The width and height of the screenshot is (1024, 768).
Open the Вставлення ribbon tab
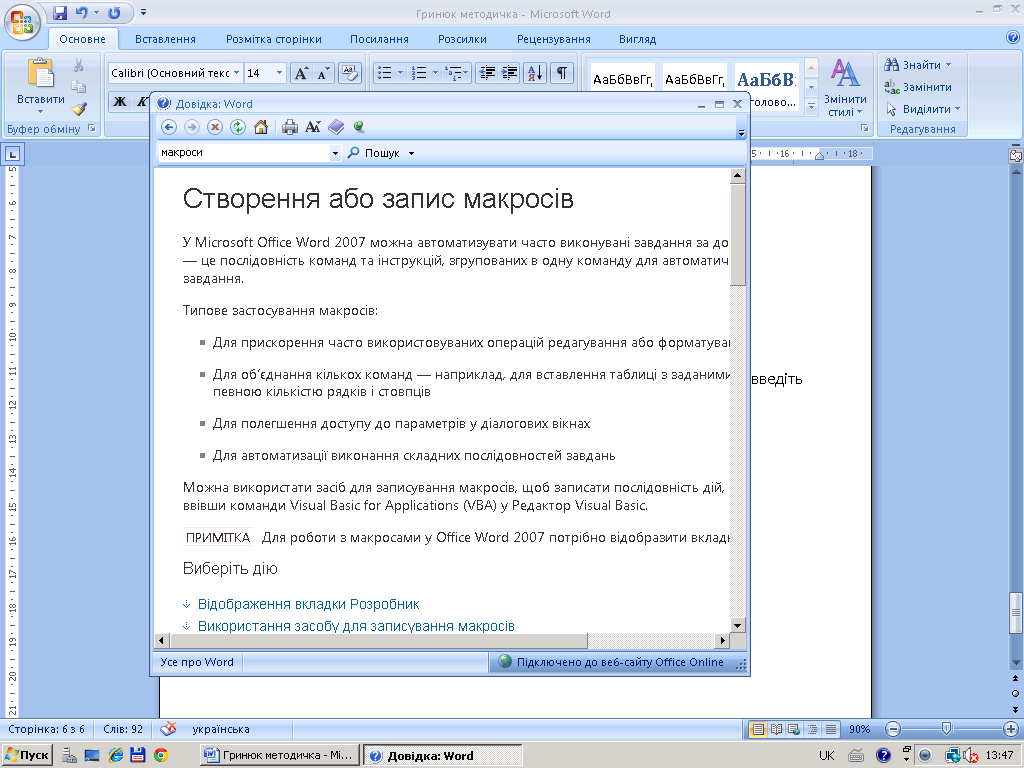point(165,39)
